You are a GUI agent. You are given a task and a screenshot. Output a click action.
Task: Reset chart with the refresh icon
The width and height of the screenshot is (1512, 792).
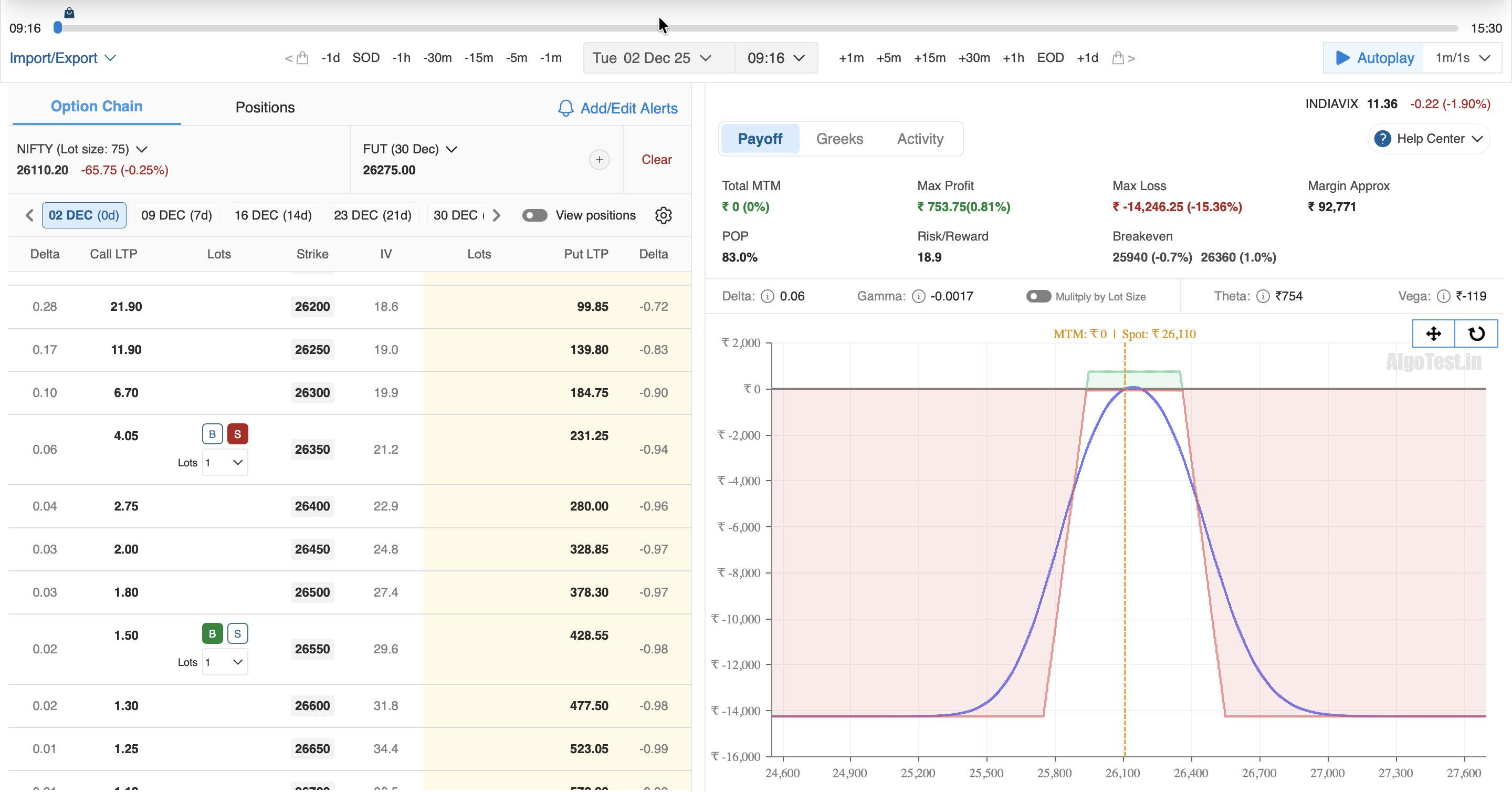[x=1476, y=334]
